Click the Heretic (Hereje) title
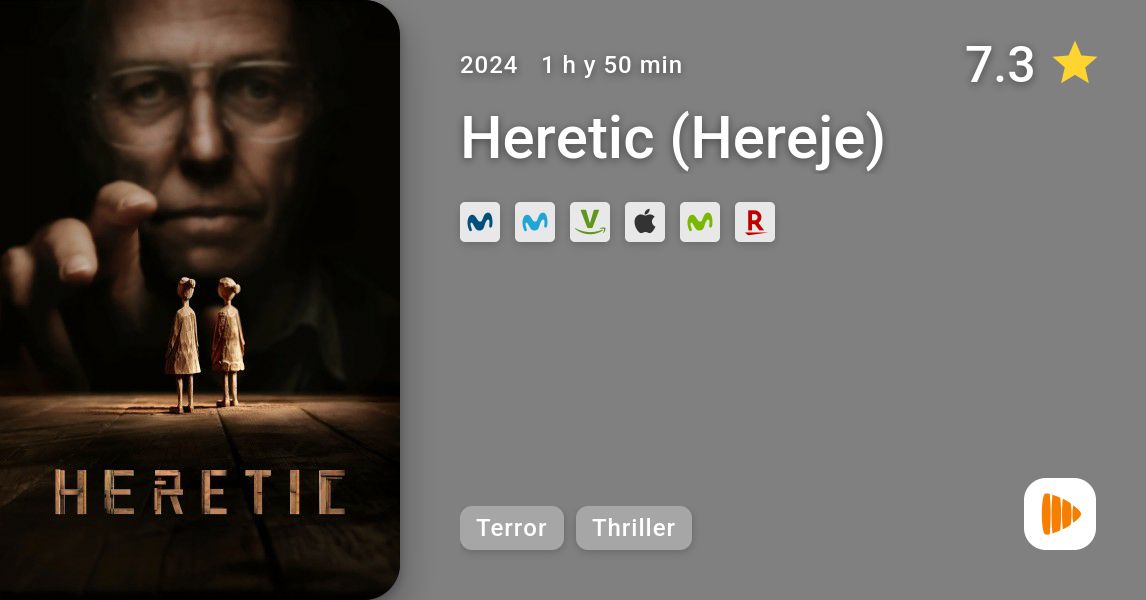 click(x=673, y=138)
